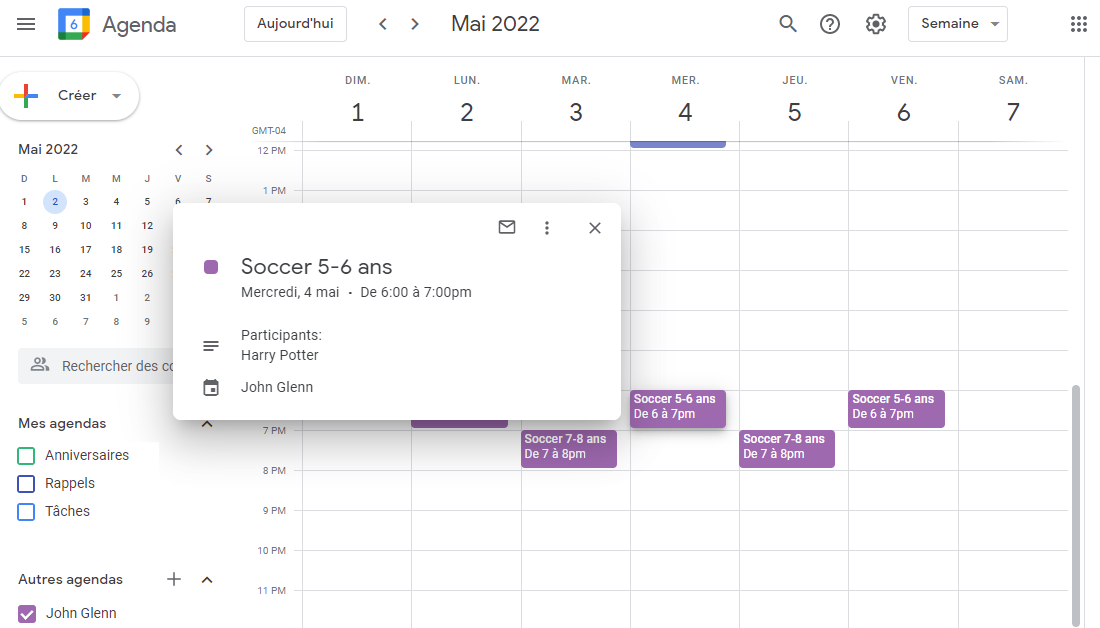Uncheck the John Glenn calendar checkbox
Viewport: 1100px width, 628px height.
[x=27, y=613]
